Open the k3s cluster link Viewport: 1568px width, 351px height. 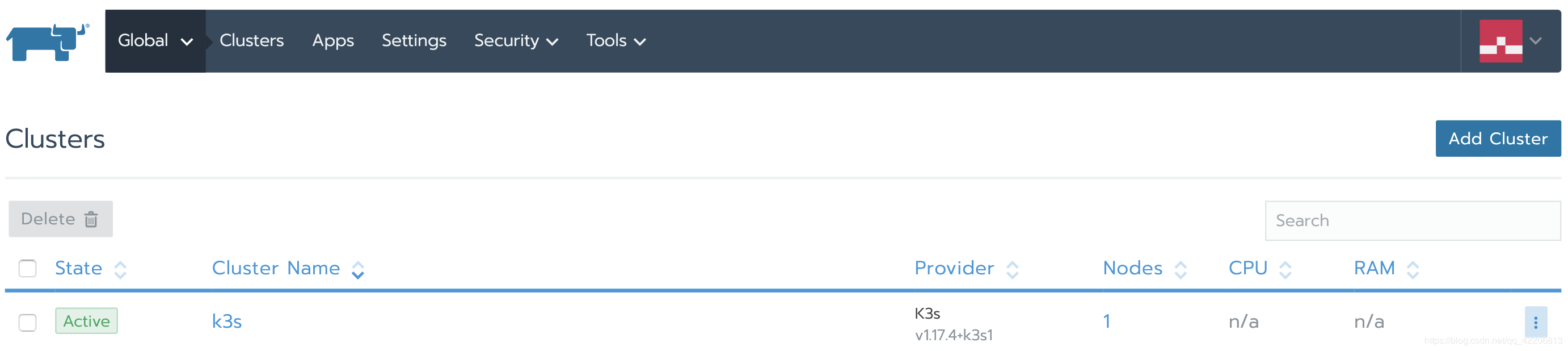(x=227, y=321)
